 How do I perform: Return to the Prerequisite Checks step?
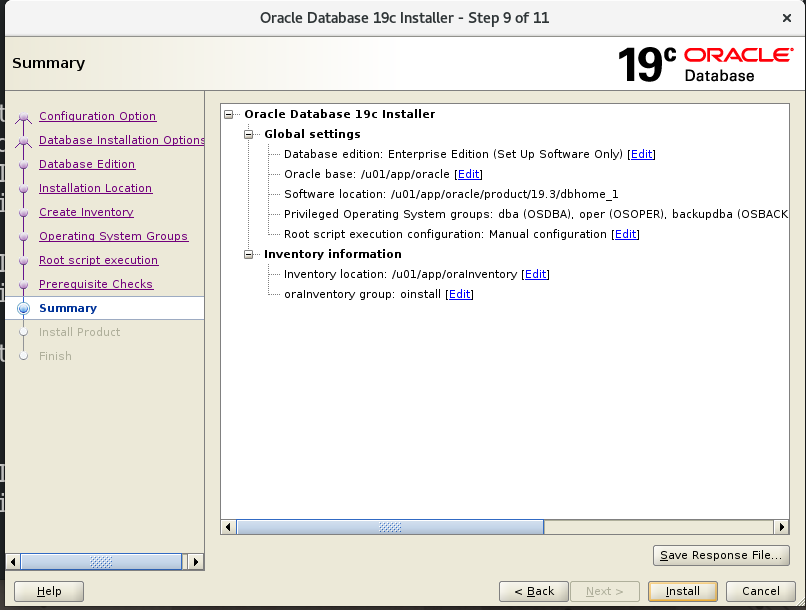pyautogui.click(x=96, y=284)
